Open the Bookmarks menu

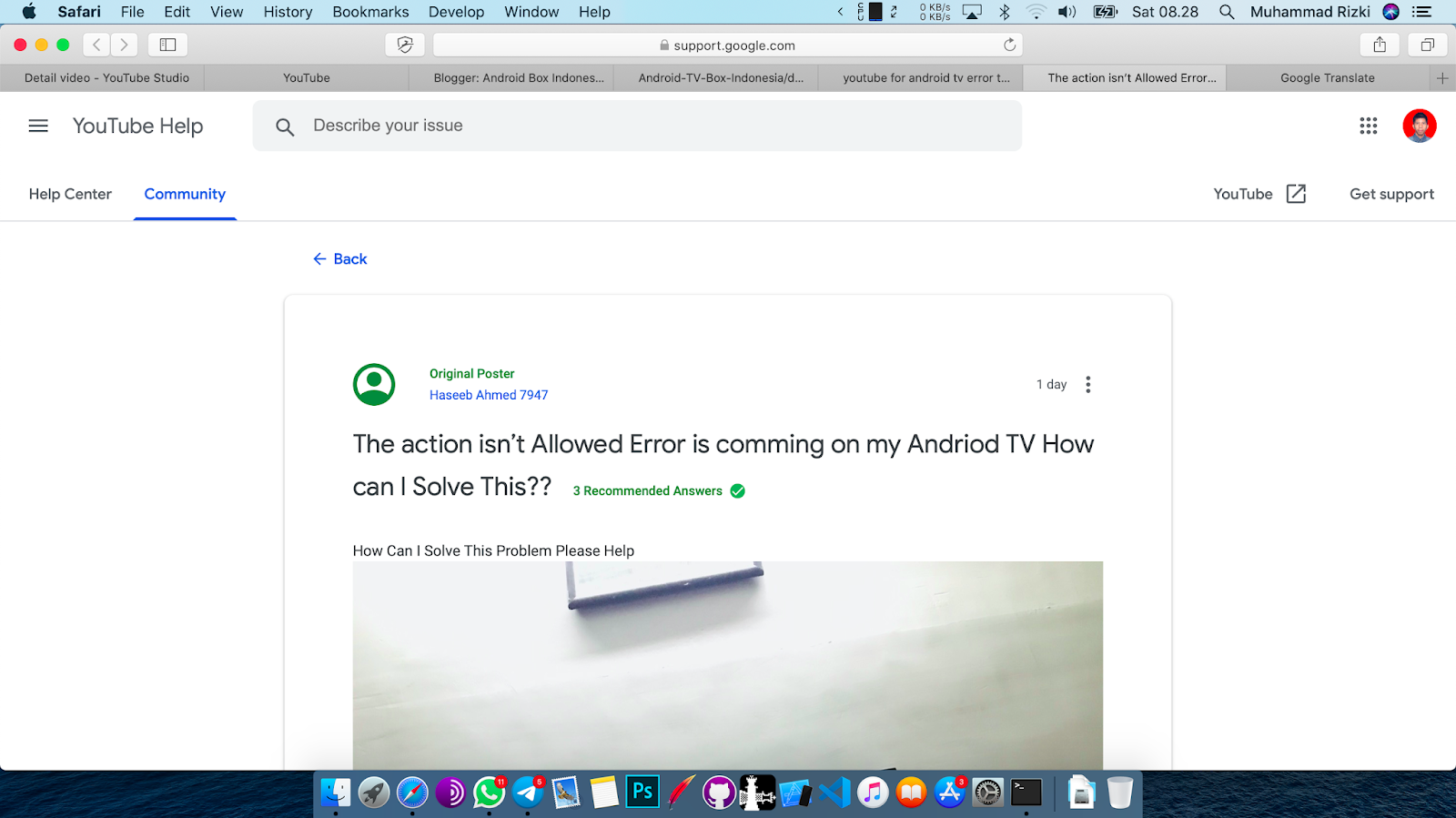[370, 12]
